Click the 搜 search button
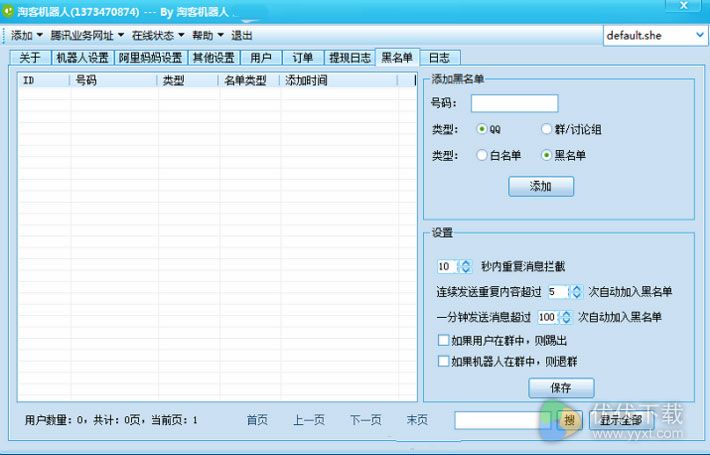 click(x=570, y=421)
